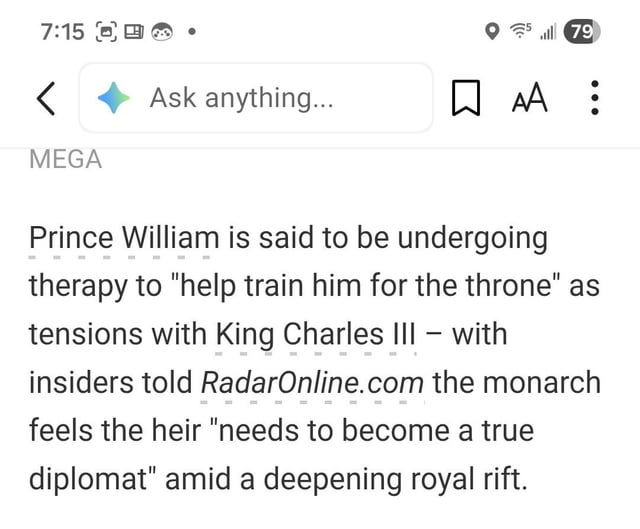
Task: Tap the MEGA credit label
Action: (66, 159)
